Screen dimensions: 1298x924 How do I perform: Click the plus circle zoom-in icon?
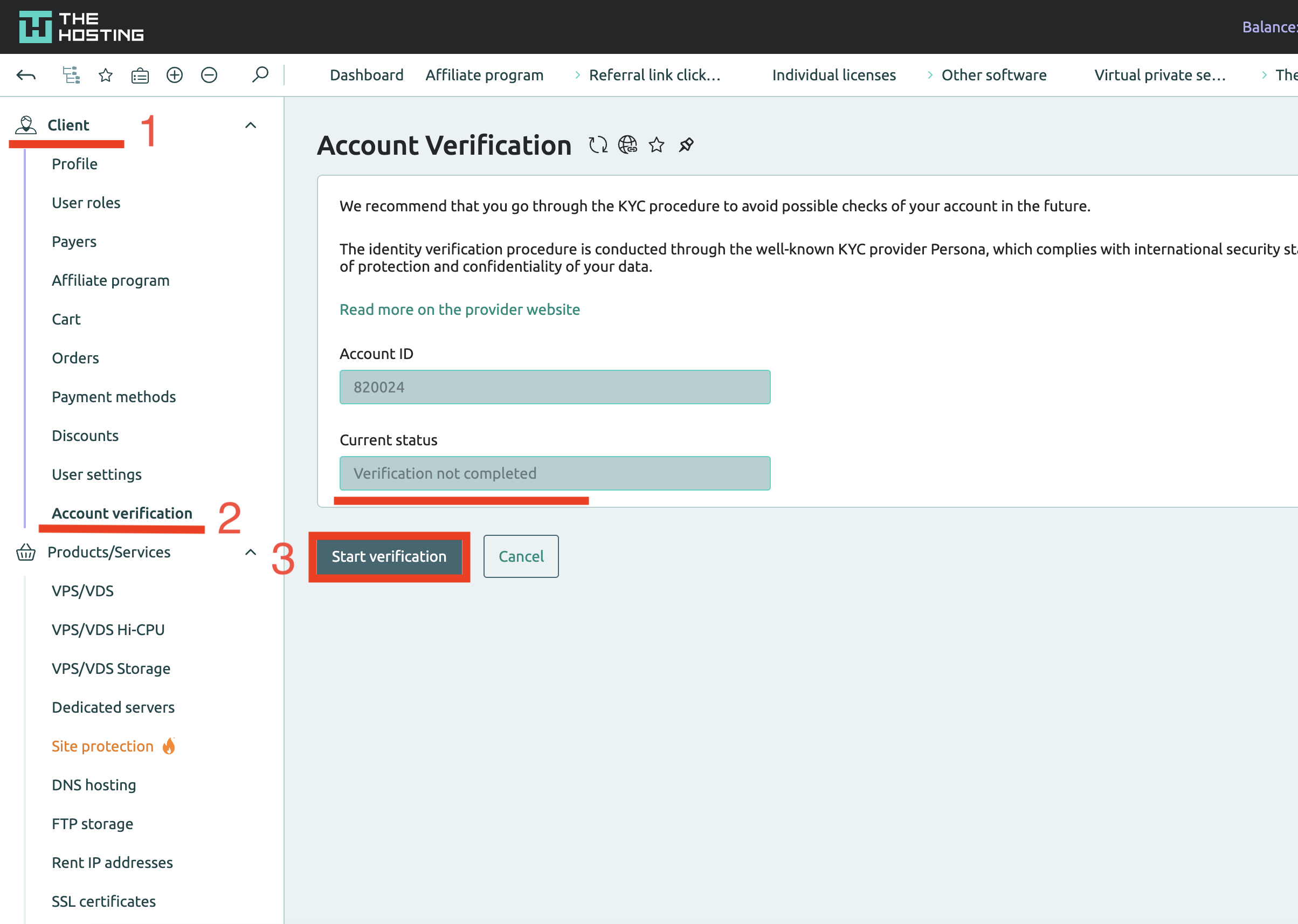(175, 75)
